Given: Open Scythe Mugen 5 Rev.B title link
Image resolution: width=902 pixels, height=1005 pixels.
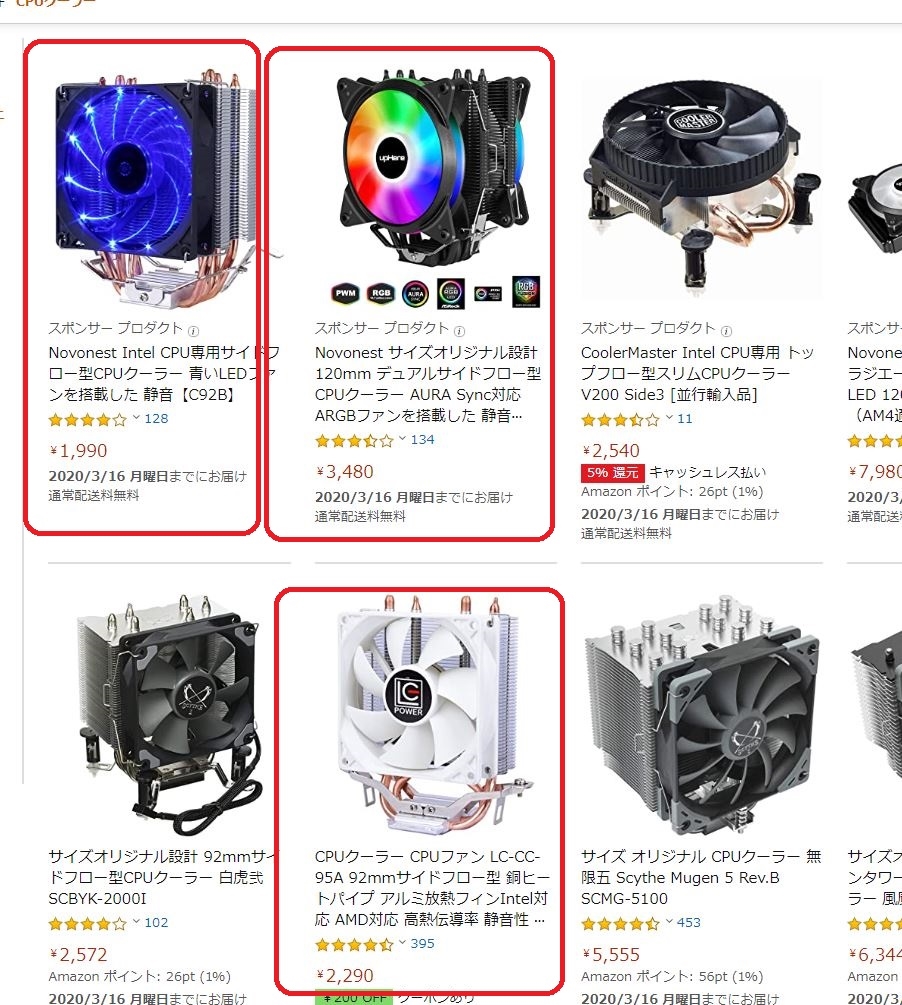Looking at the screenshot, I should point(701,877).
